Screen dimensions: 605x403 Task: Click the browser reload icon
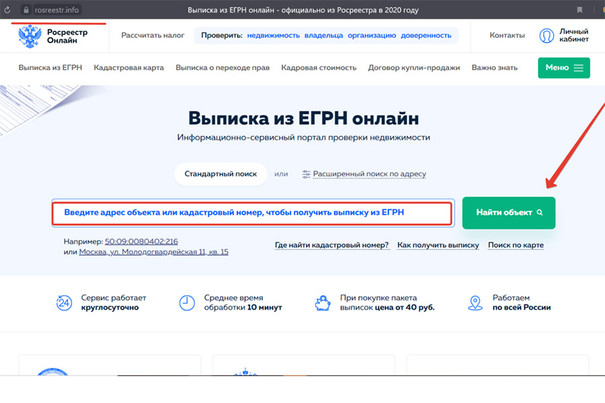pos(7,10)
